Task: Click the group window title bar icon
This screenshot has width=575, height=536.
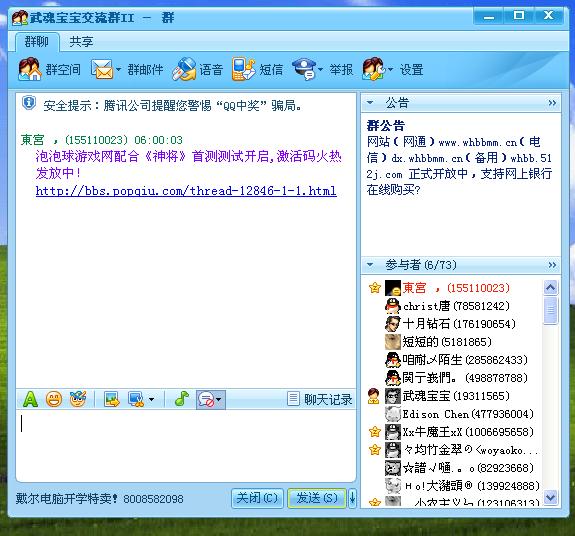Action: tap(19, 18)
